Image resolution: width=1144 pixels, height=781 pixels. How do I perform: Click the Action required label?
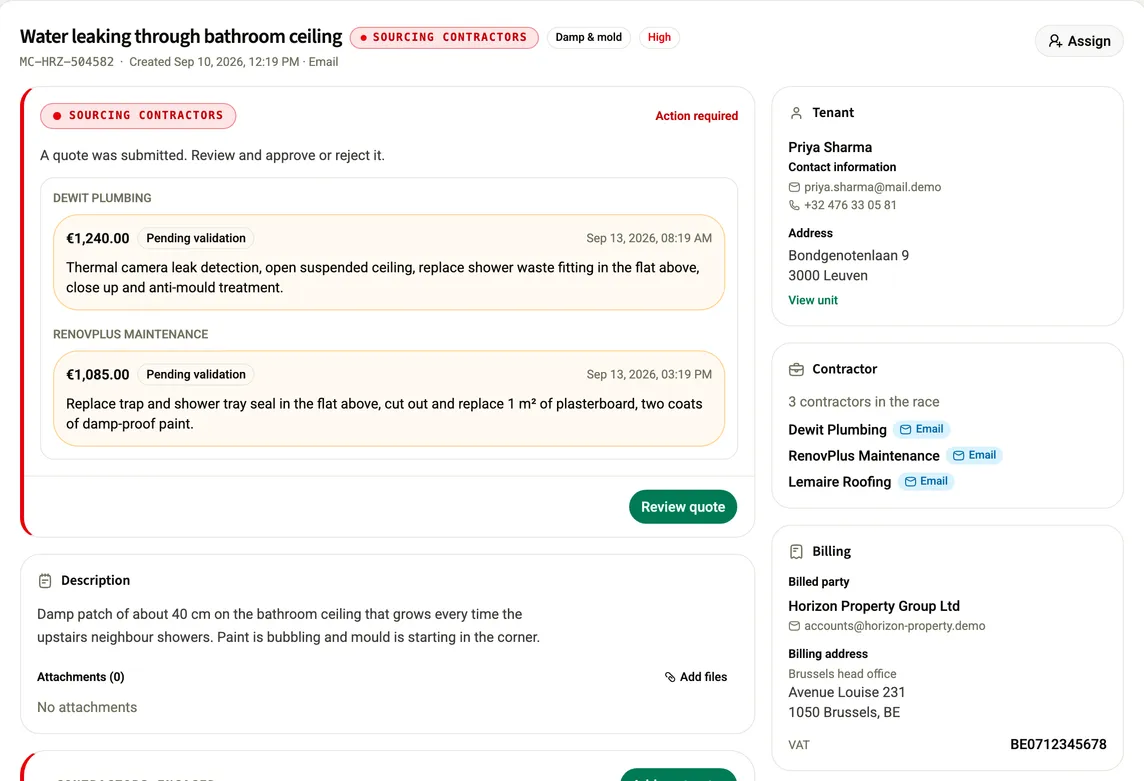coord(696,116)
